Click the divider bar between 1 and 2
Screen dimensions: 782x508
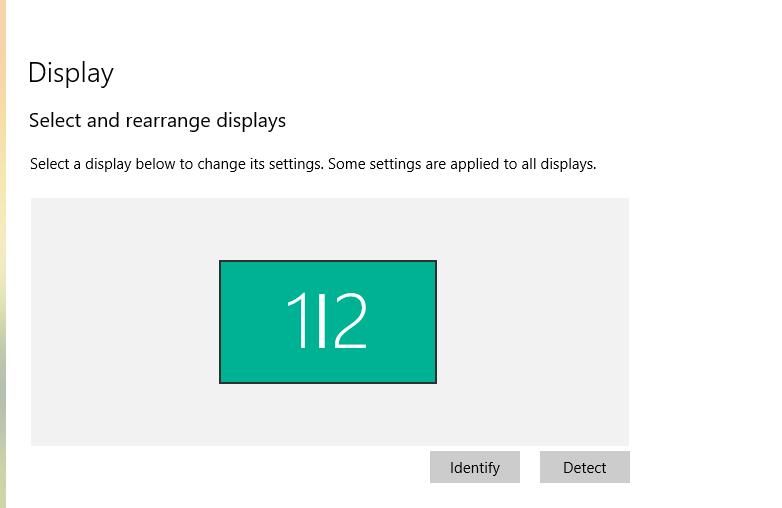pyautogui.click(x=322, y=320)
